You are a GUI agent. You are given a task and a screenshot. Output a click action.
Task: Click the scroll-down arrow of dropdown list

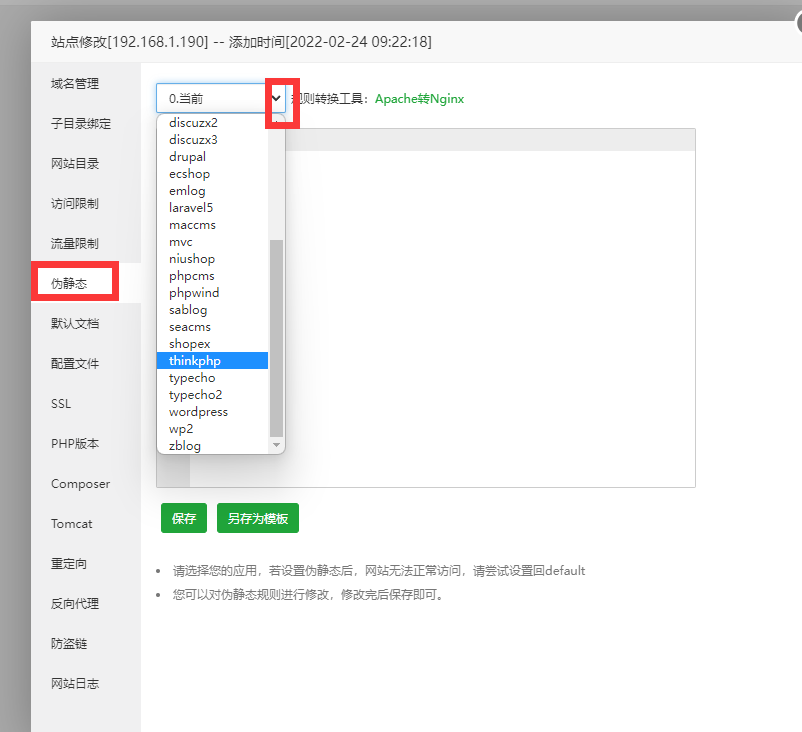[276, 445]
